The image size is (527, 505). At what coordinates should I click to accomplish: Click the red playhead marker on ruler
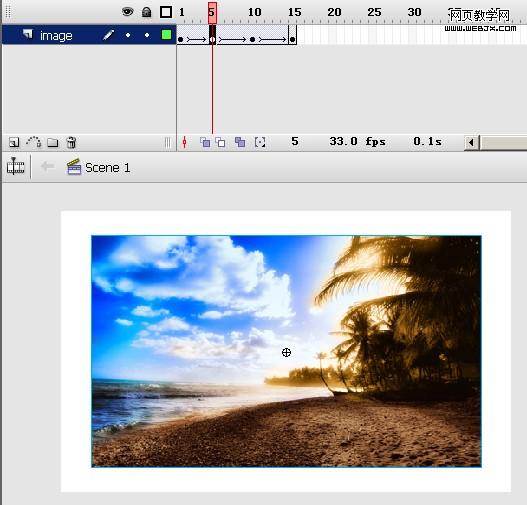tap(212, 13)
